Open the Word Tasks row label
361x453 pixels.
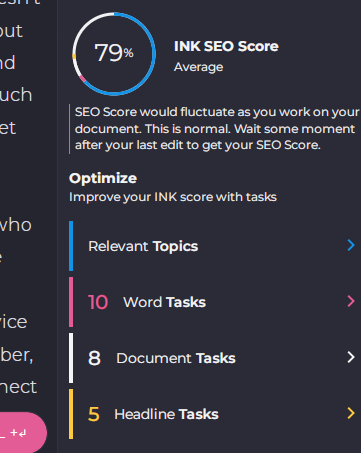tap(164, 302)
